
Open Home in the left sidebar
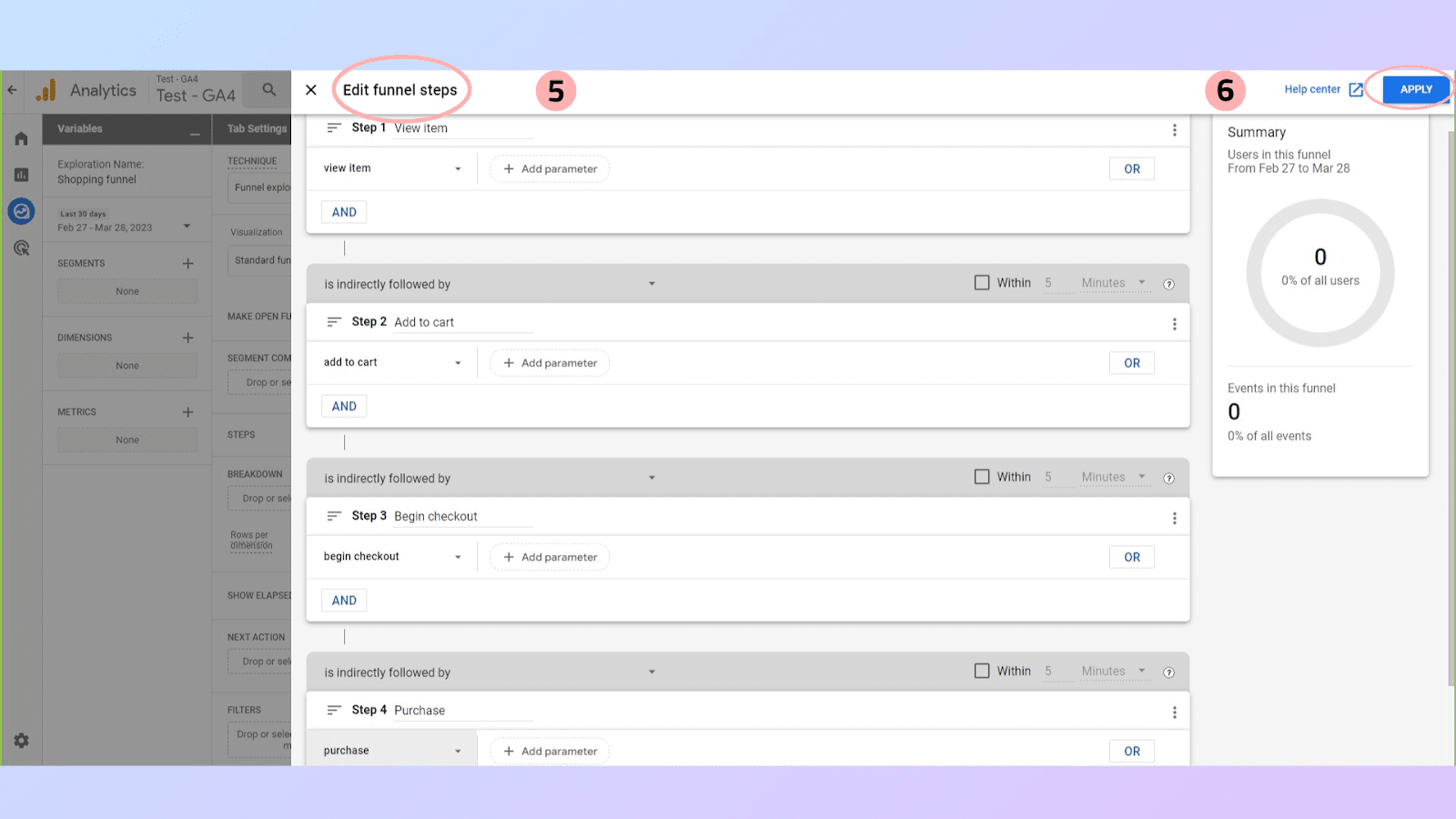(21, 138)
